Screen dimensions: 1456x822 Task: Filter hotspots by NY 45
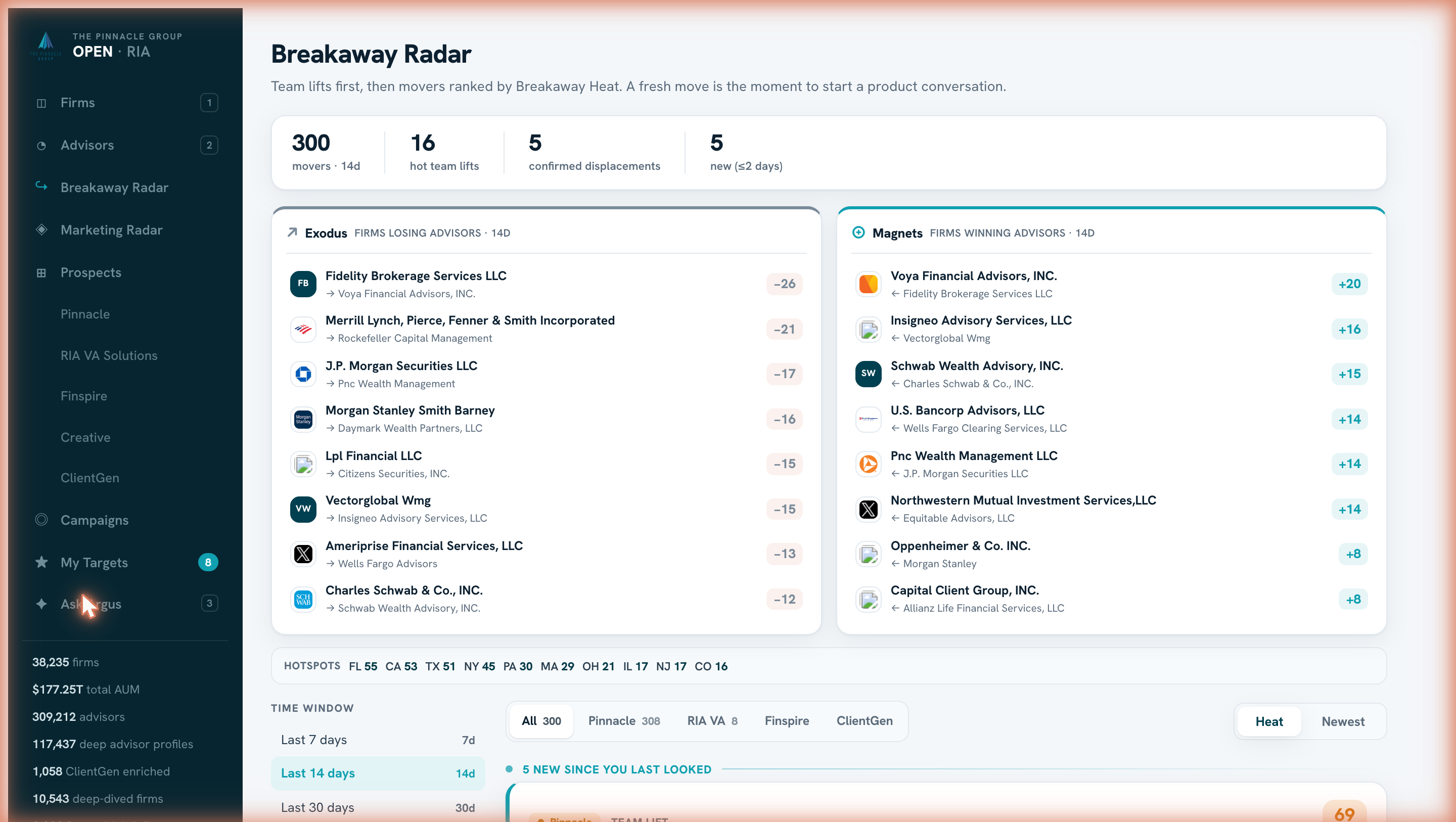click(479, 666)
